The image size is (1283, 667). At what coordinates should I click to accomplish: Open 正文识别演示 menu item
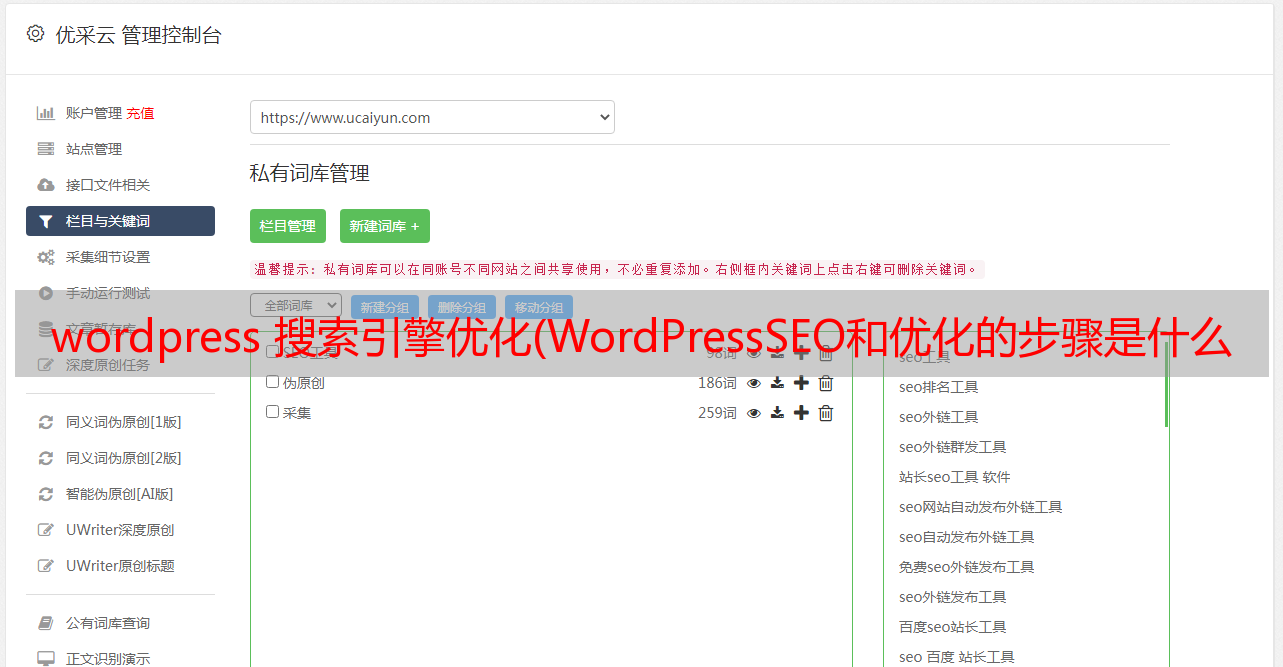coord(108,659)
